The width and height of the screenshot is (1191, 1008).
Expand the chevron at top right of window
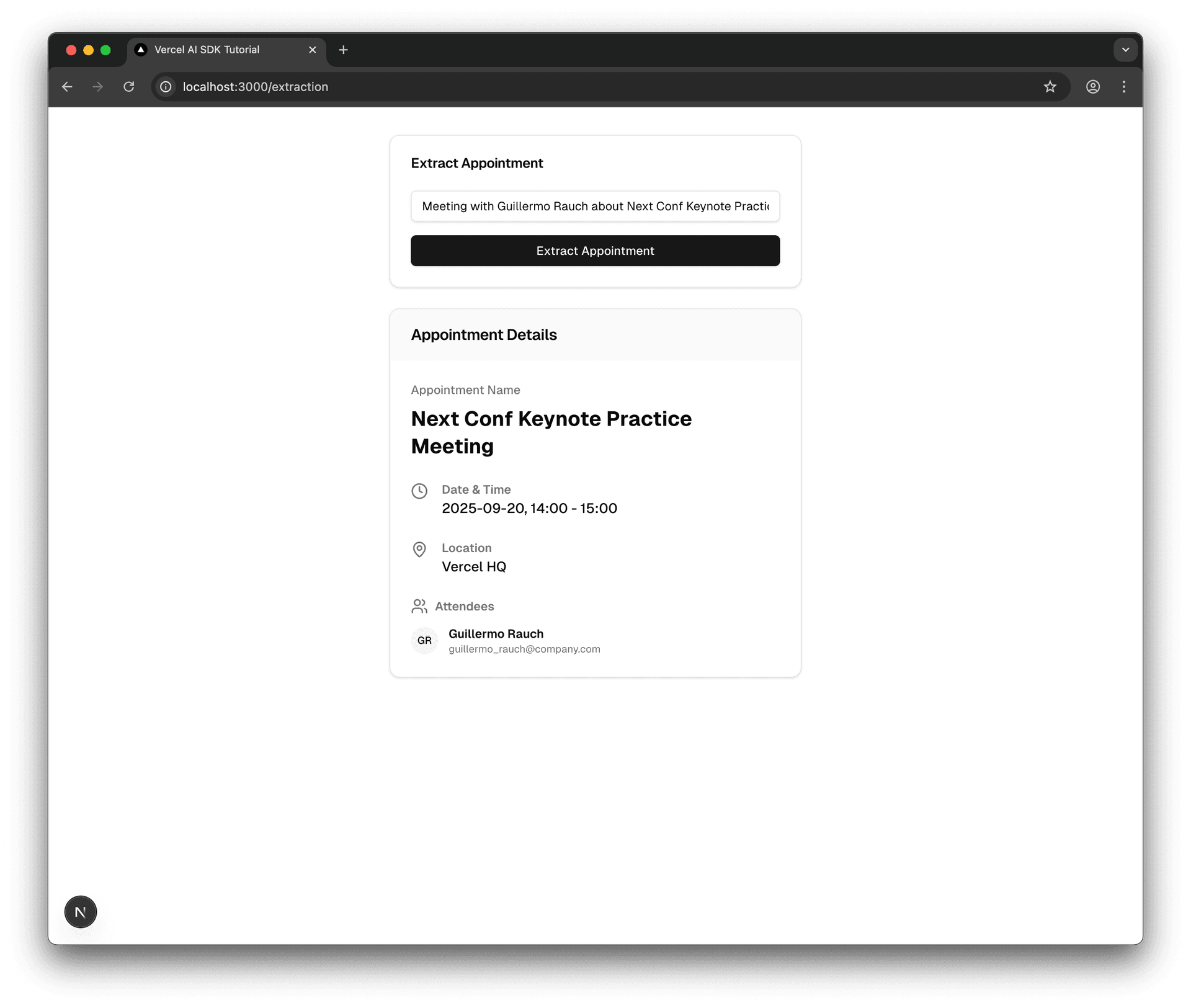pyautogui.click(x=1125, y=50)
